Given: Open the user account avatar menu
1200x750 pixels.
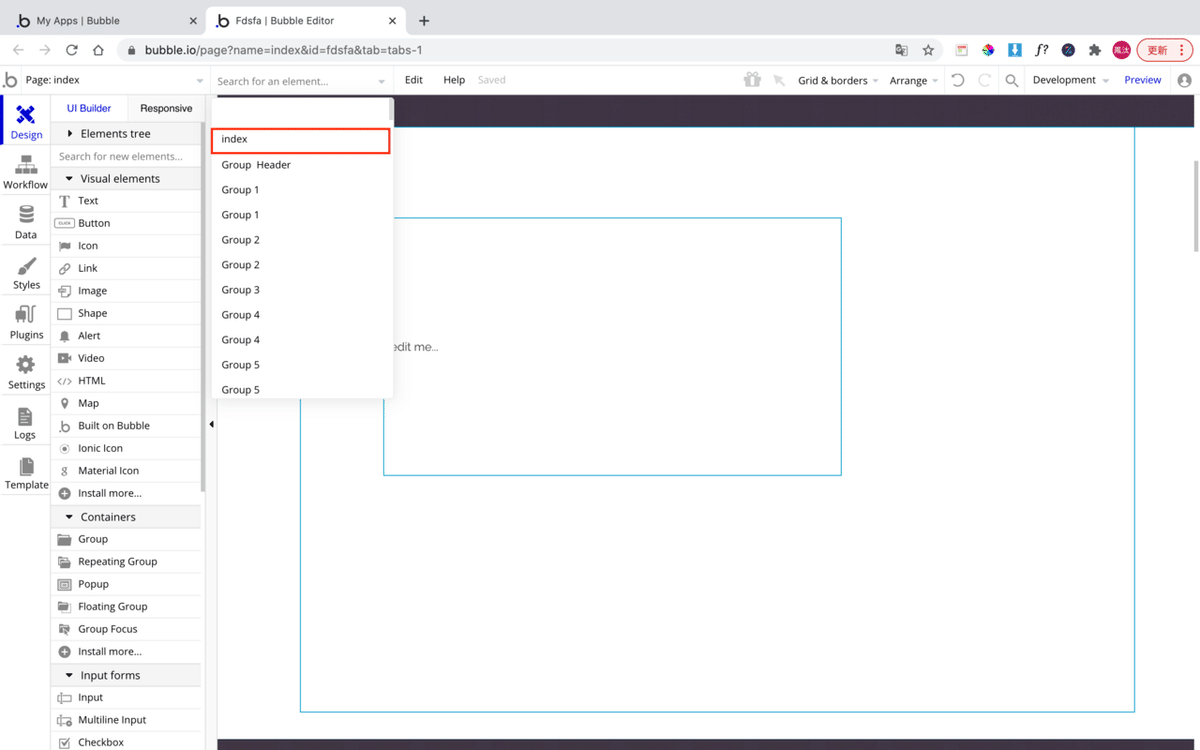Looking at the screenshot, I should (1185, 80).
